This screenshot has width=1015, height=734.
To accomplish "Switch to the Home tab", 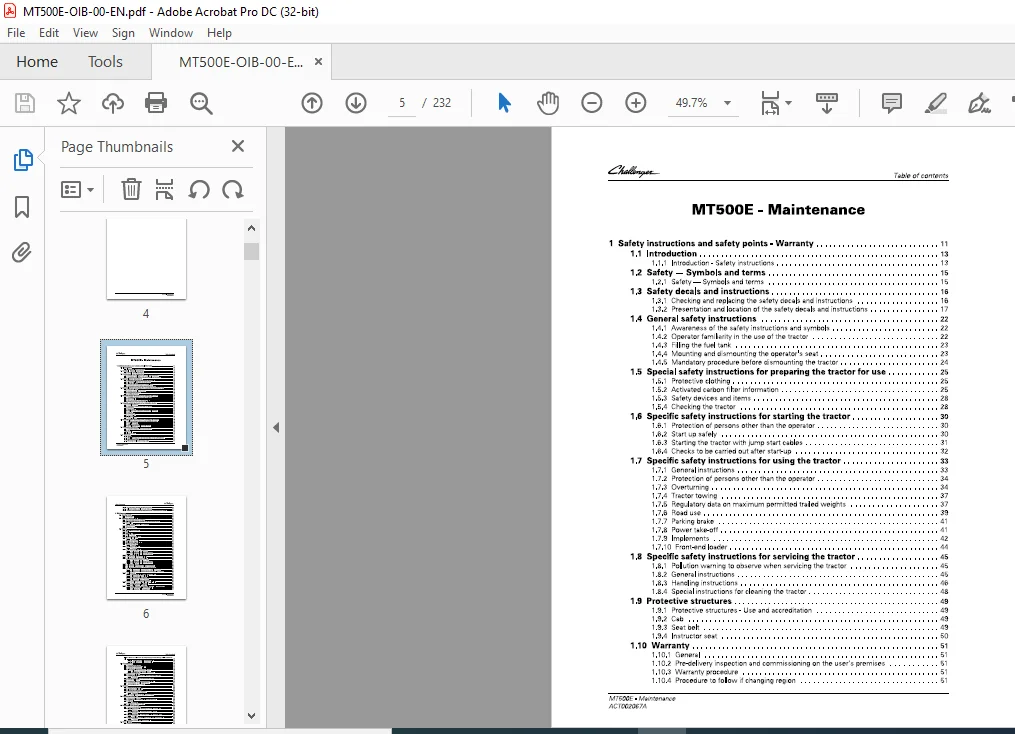I will (37, 61).
